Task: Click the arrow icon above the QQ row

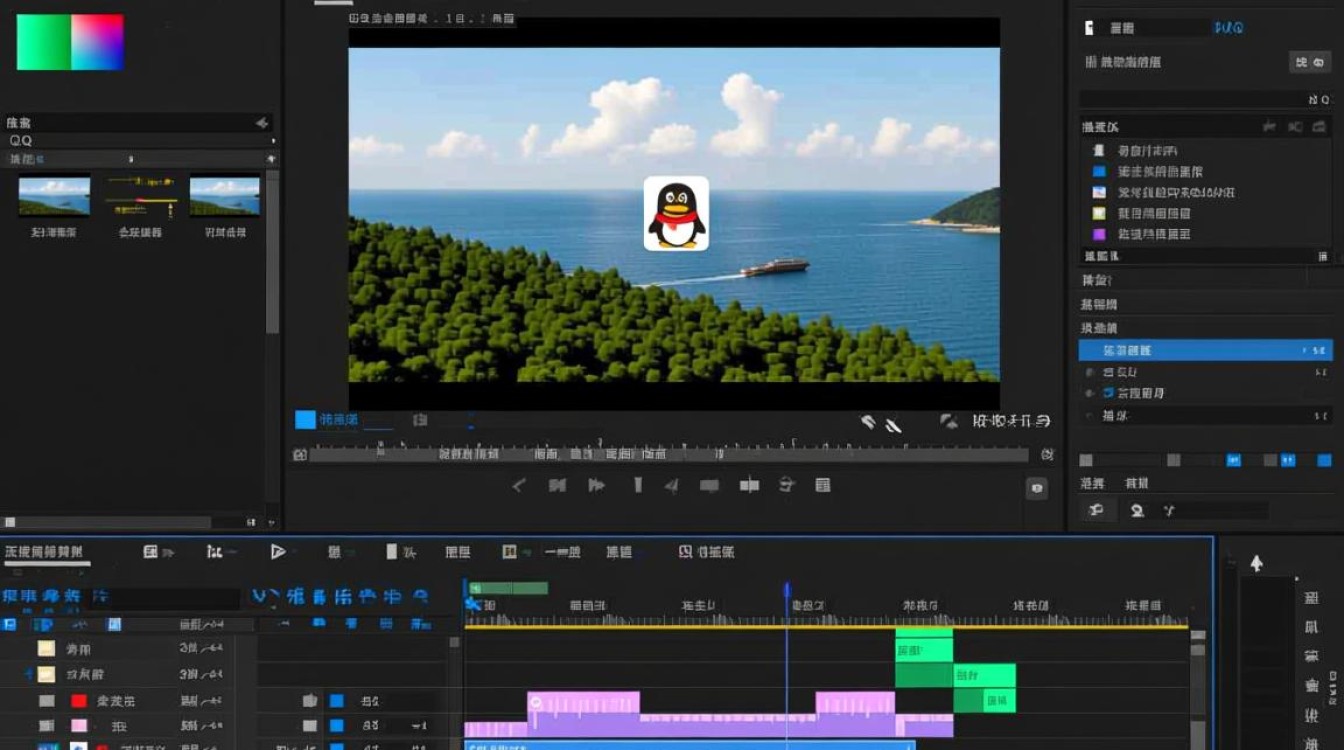Action: (x=262, y=123)
